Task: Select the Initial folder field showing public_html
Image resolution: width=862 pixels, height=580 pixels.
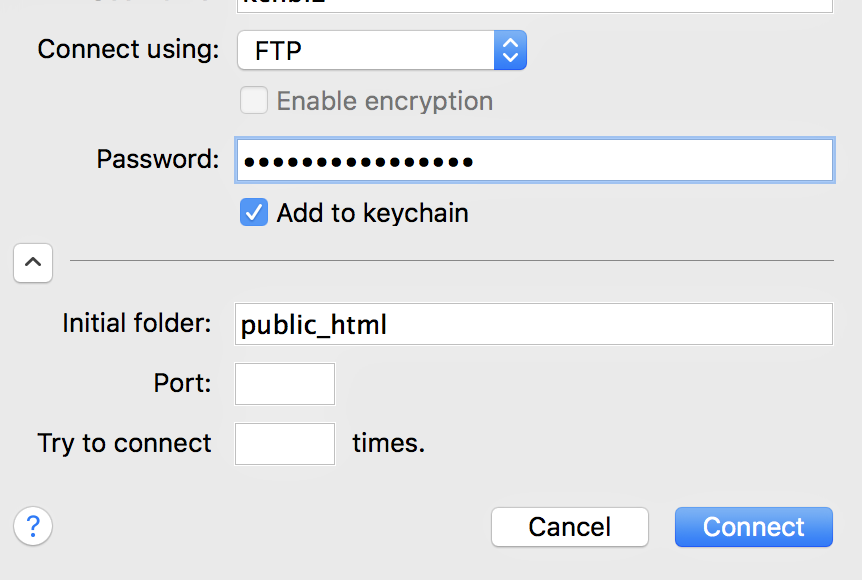Action: [534, 323]
